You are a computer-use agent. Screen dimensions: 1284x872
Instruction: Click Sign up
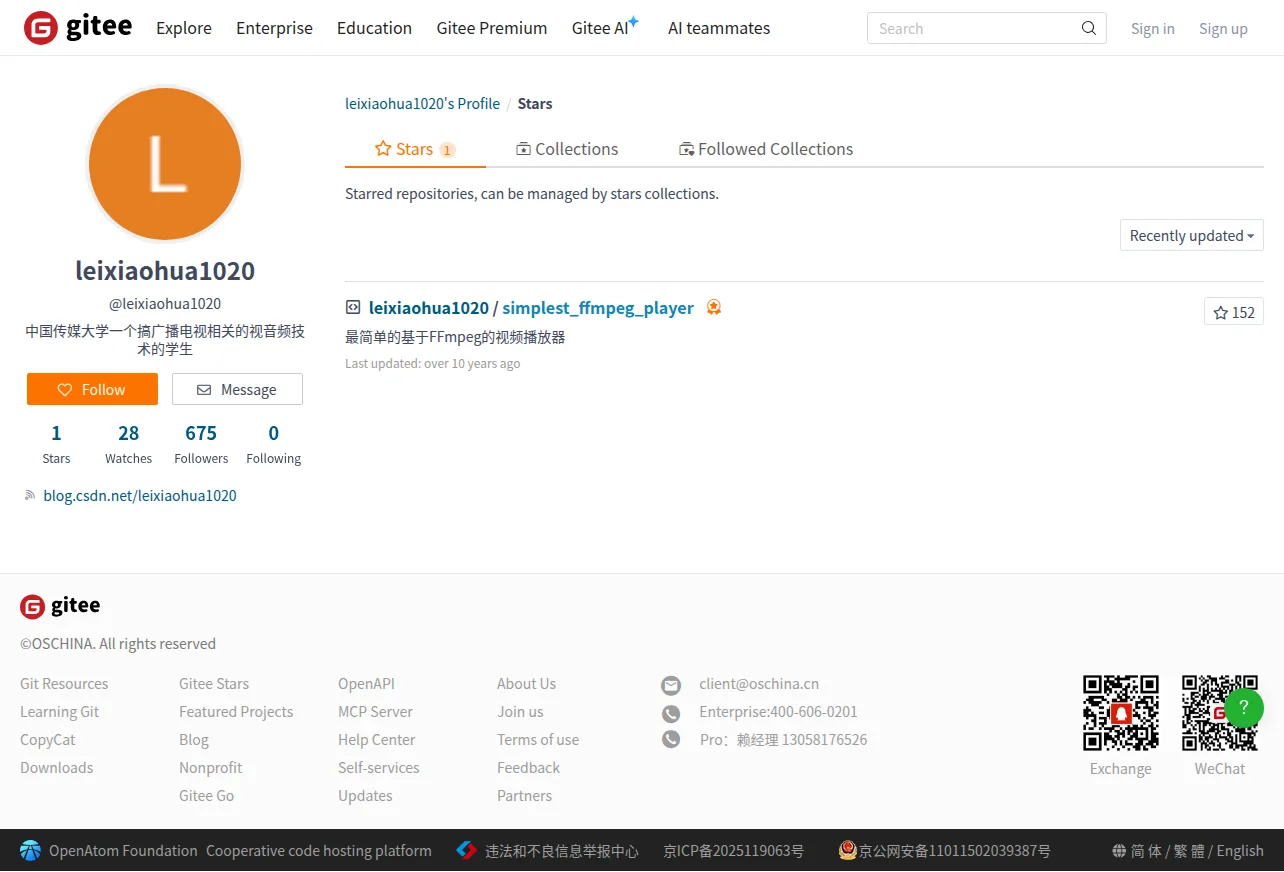coord(1223,29)
